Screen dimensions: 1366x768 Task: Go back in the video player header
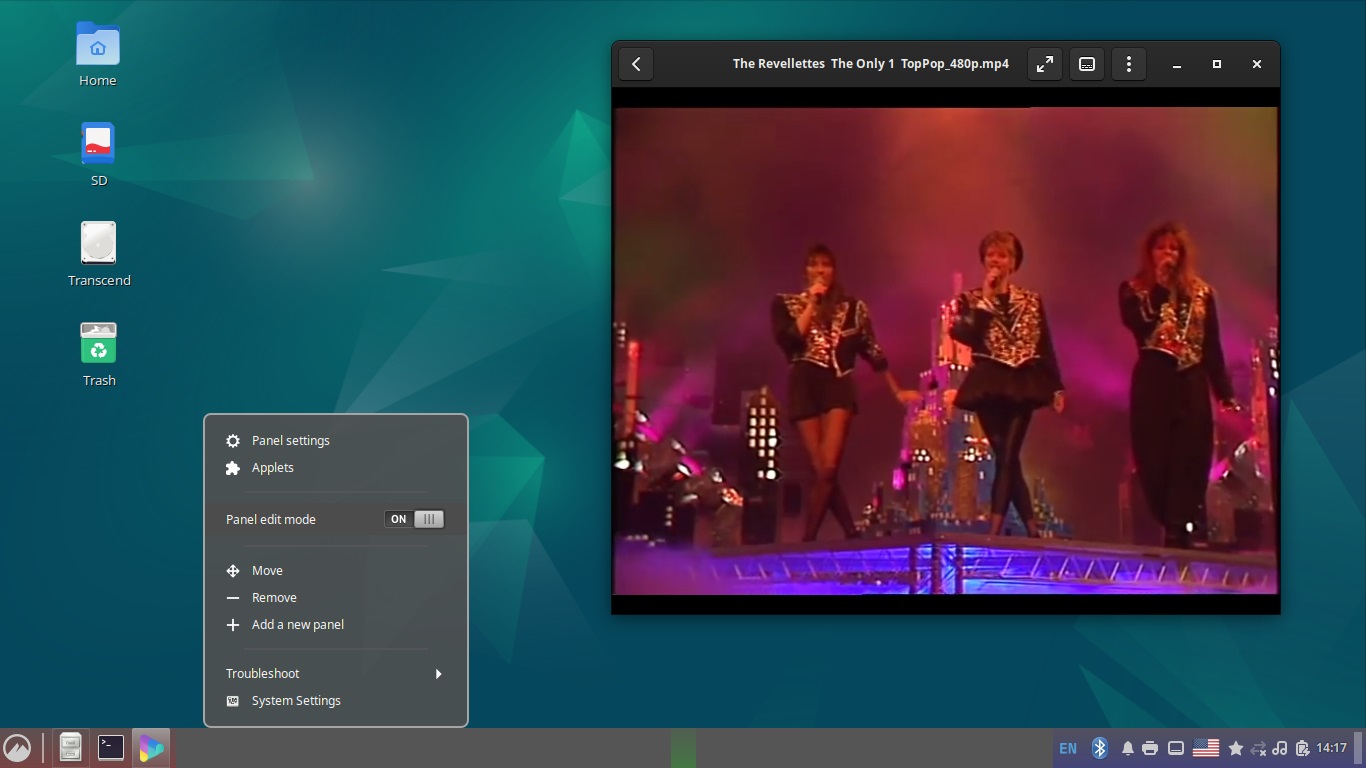coord(636,64)
